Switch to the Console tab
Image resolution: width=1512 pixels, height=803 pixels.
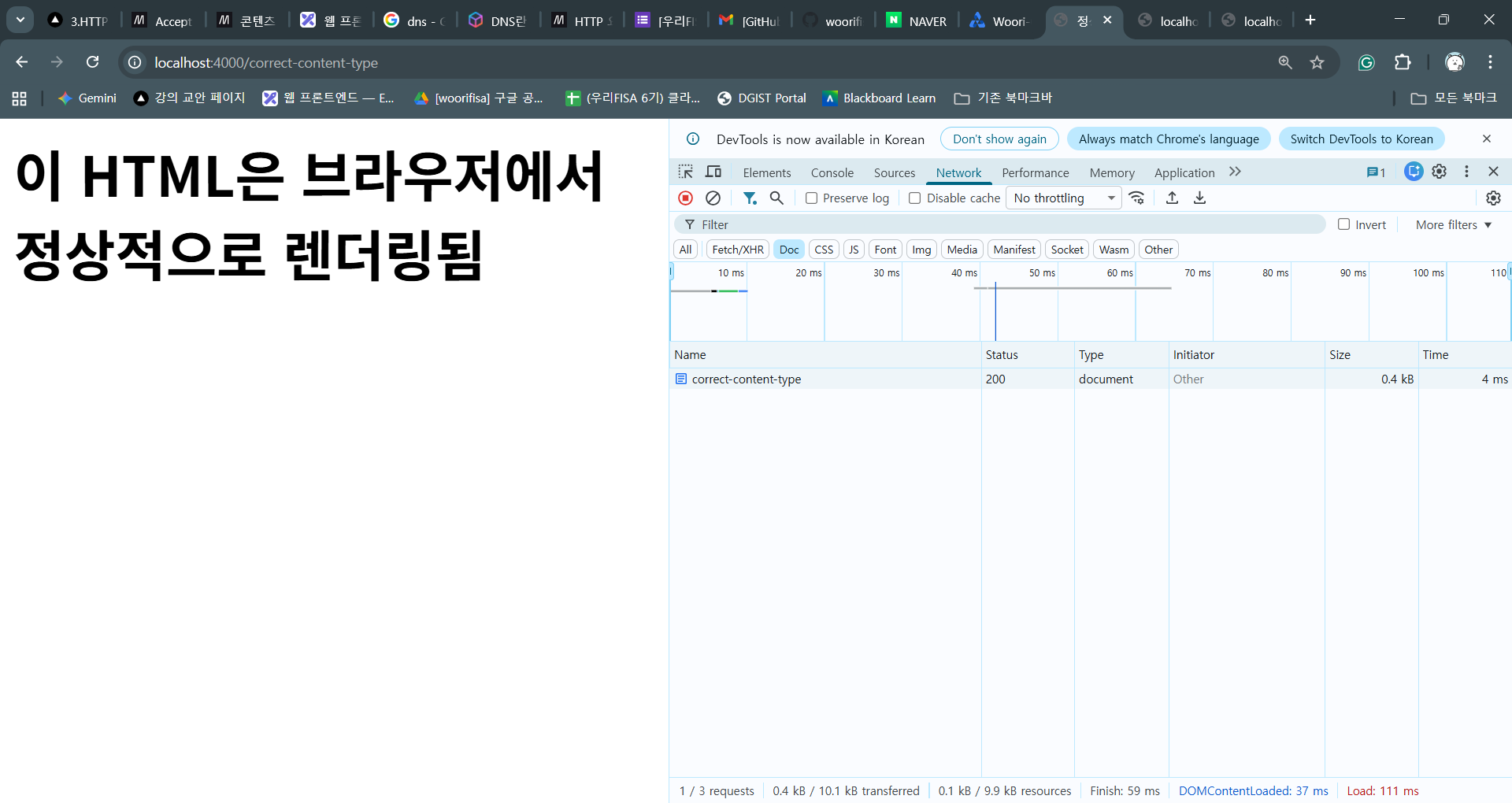click(832, 172)
